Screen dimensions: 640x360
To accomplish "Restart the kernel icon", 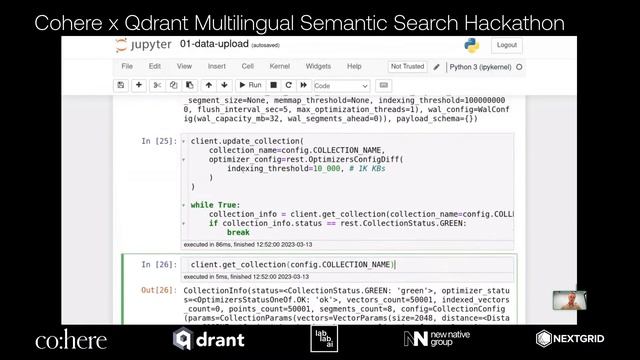I will [289, 85].
